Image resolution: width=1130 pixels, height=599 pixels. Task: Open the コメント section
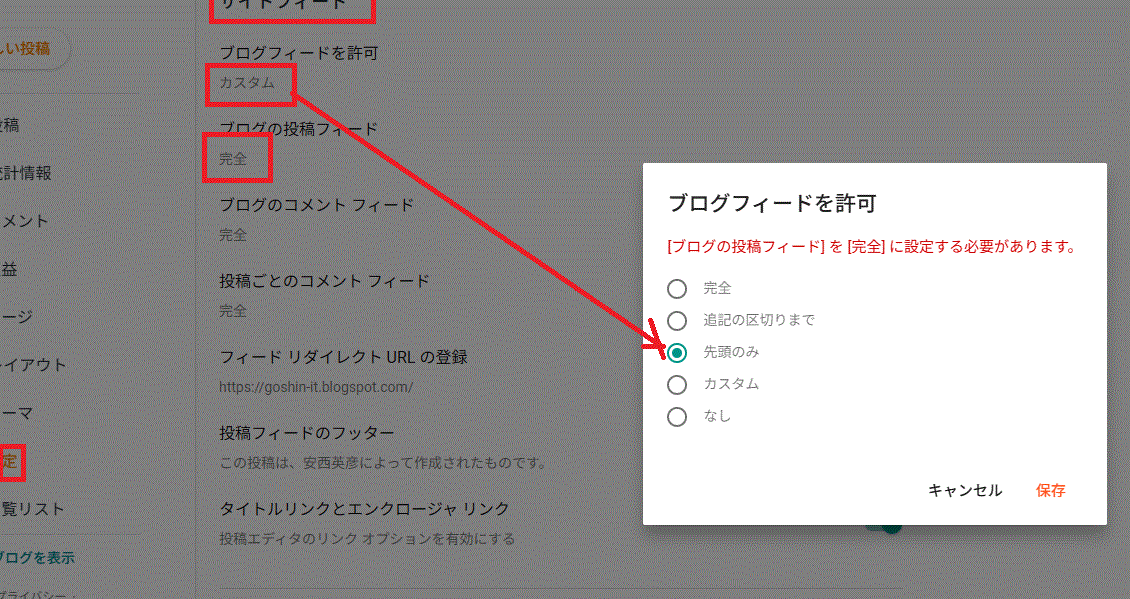(20, 220)
